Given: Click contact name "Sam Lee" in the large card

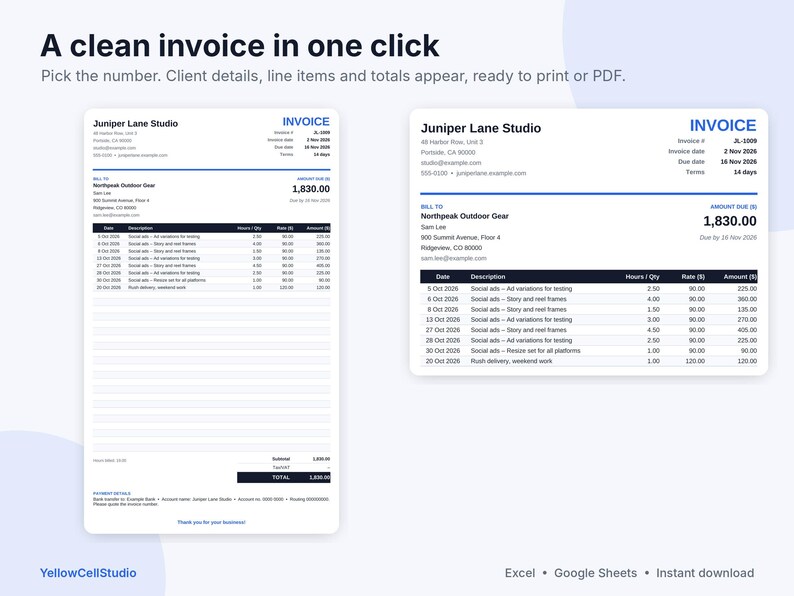Looking at the screenshot, I should point(433,227).
